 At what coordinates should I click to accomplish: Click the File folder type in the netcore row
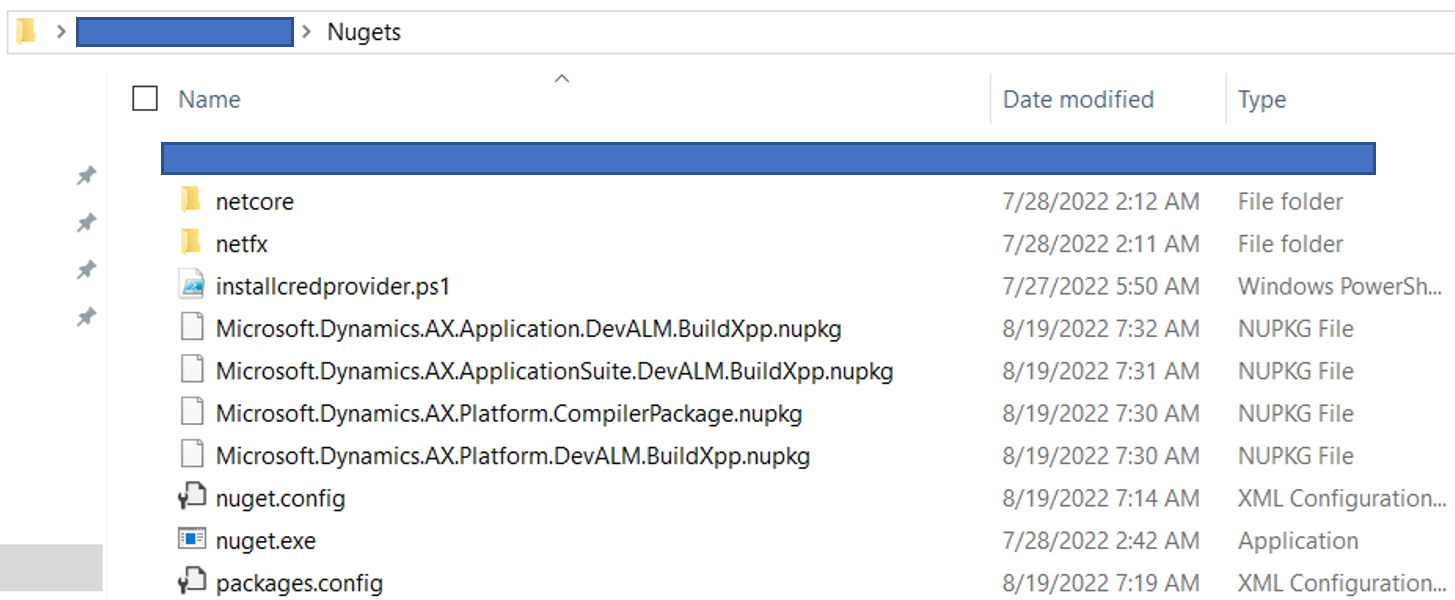pos(1291,201)
